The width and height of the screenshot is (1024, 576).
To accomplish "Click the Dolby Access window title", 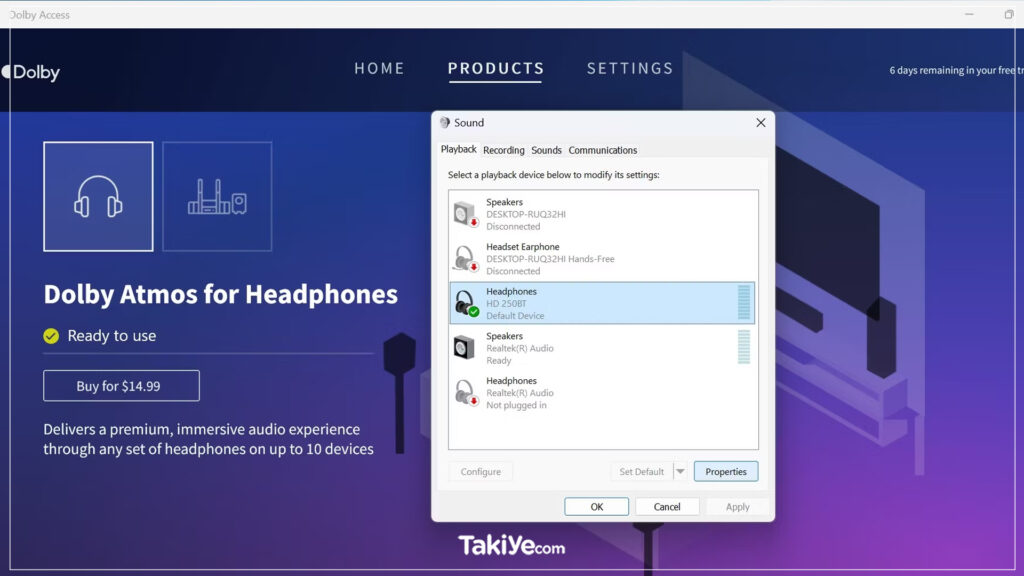I will pyautogui.click(x=39, y=14).
